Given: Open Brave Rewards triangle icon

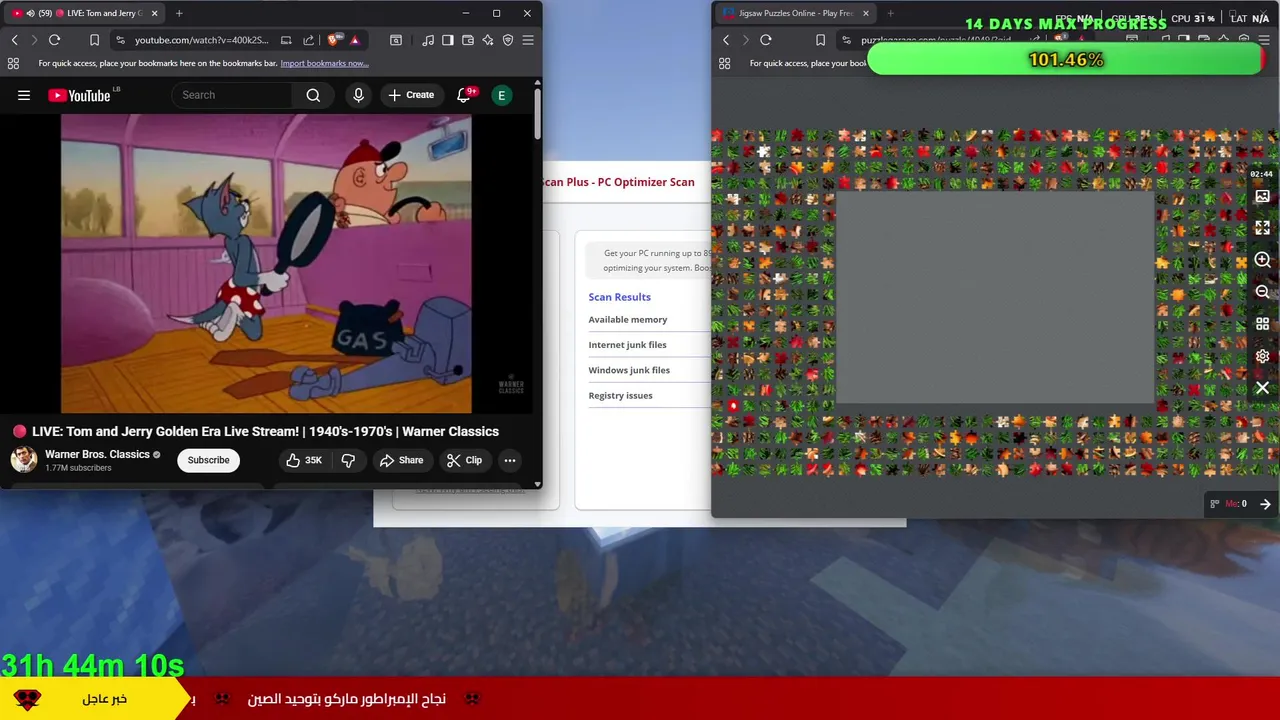Looking at the screenshot, I should (354, 40).
